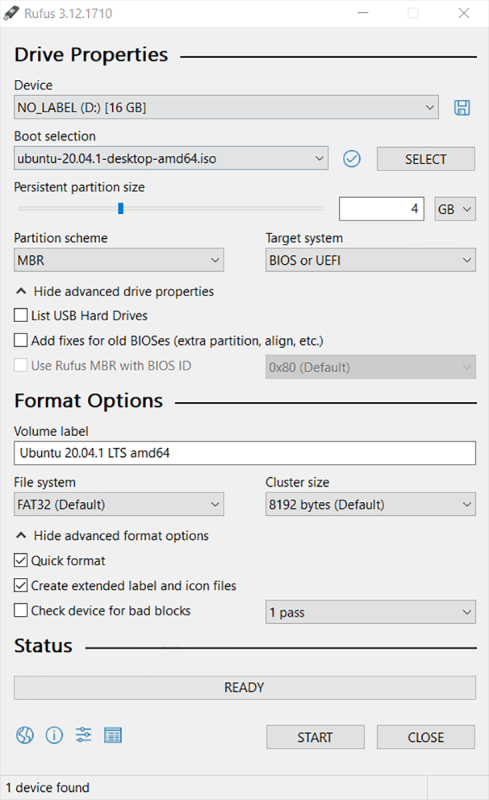This screenshot has height=800, width=489.
Task: Open the About info icon
Action: [54, 735]
